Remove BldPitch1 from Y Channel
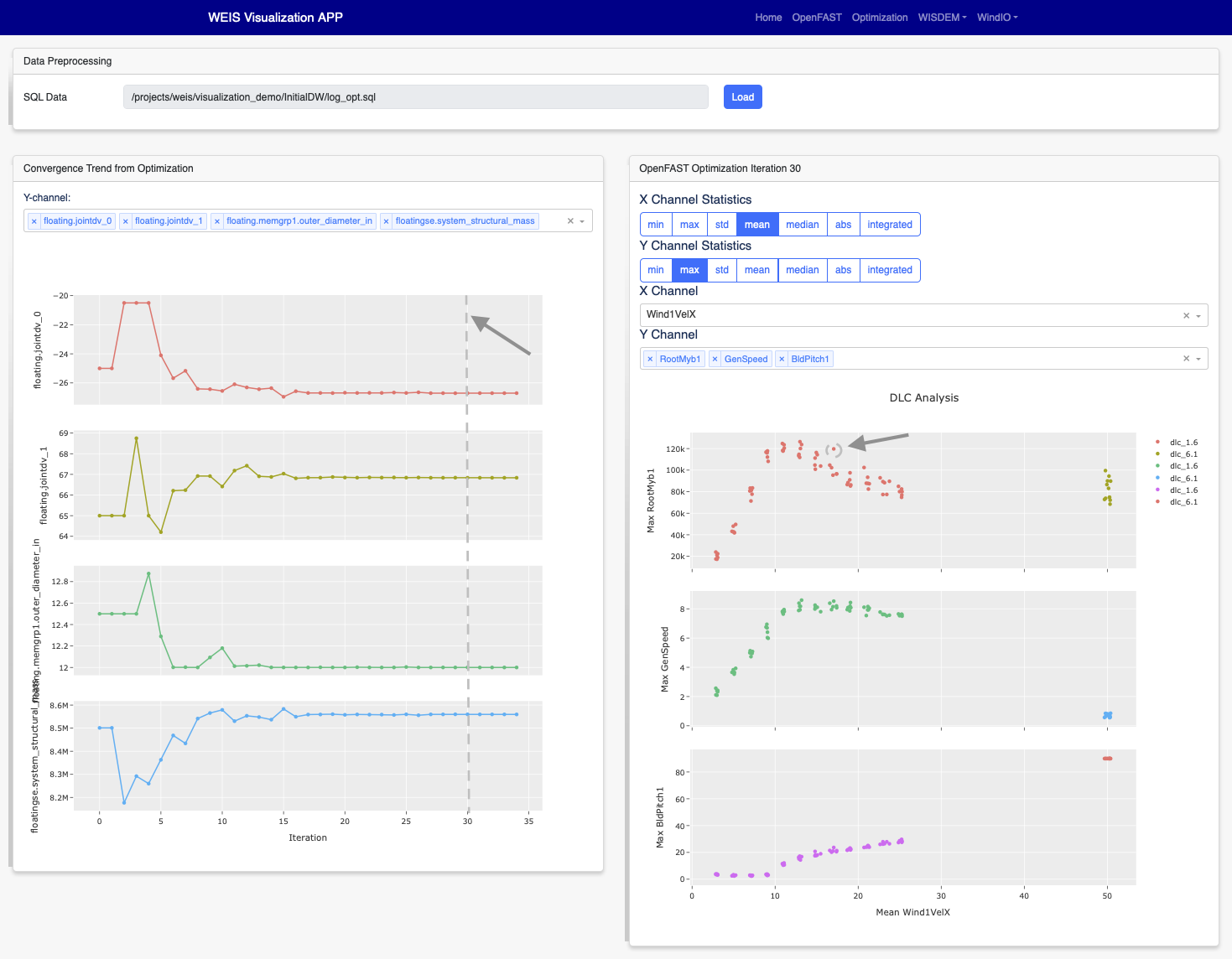This screenshot has height=959, width=1232. pos(782,359)
